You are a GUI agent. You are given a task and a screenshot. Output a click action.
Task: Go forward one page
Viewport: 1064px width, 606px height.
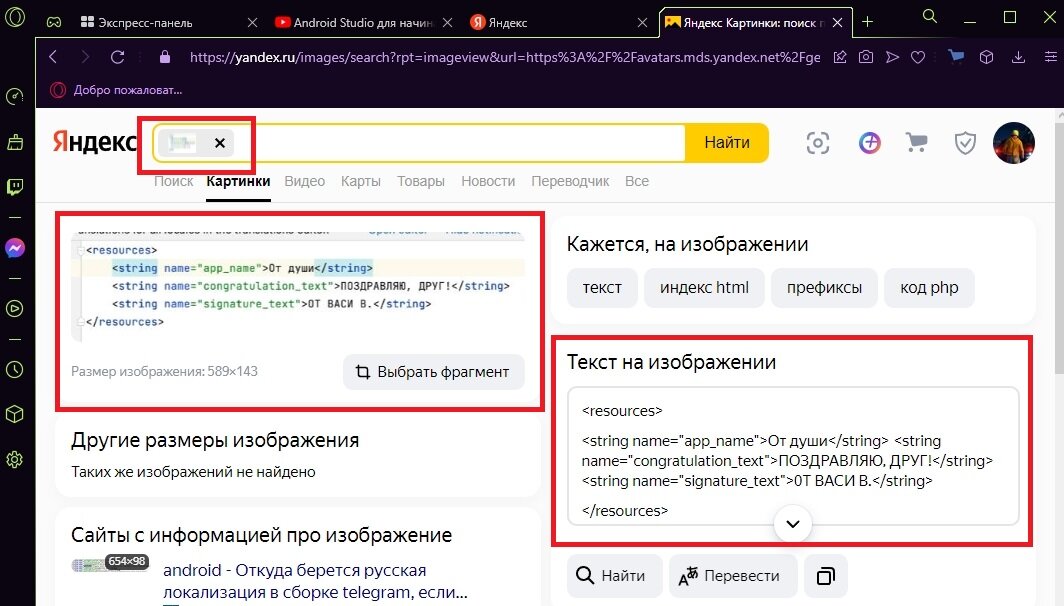[x=85, y=57]
